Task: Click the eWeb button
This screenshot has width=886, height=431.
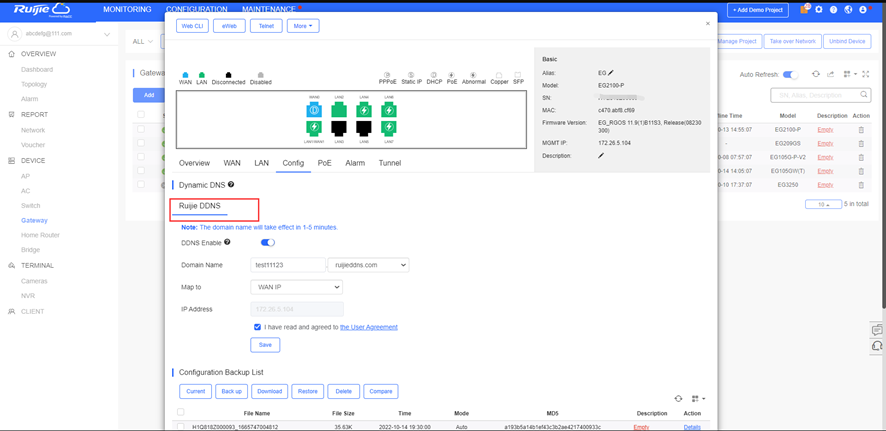Action: pos(229,26)
